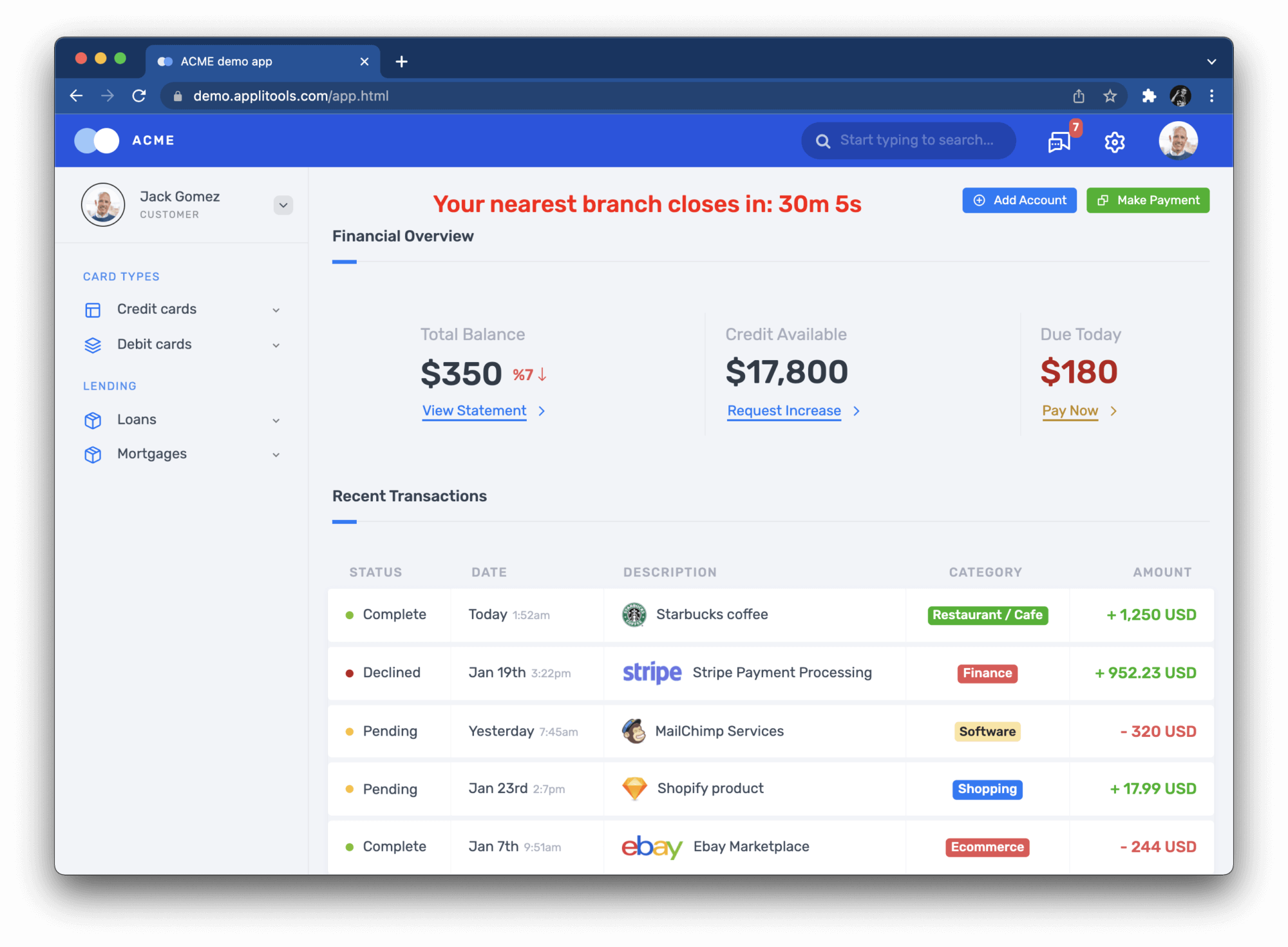Open the chat notifications icon
Screen dimensions: 1288x947
click(x=1058, y=142)
